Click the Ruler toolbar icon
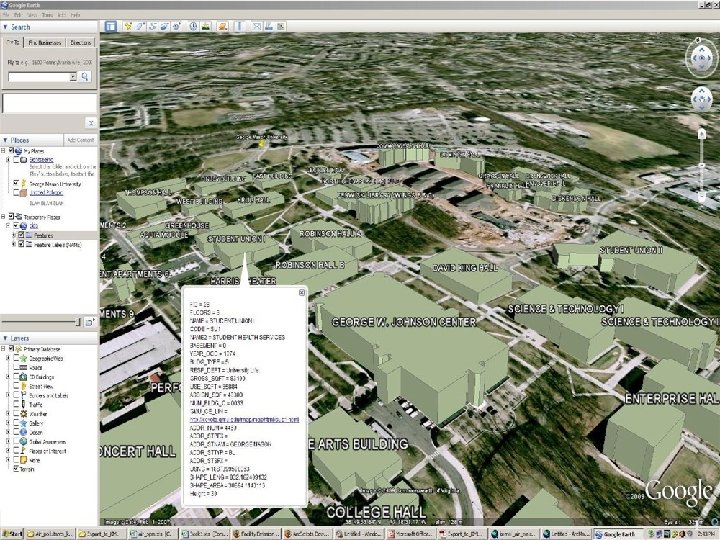The height and width of the screenshot is (540, 720). pos(239,27)
